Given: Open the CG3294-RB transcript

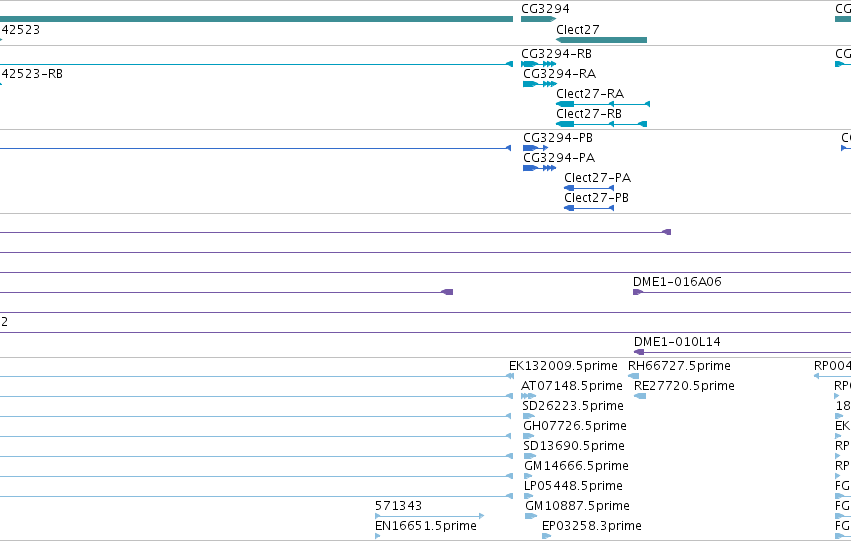Looking at the screenshot, I should 538,64.
